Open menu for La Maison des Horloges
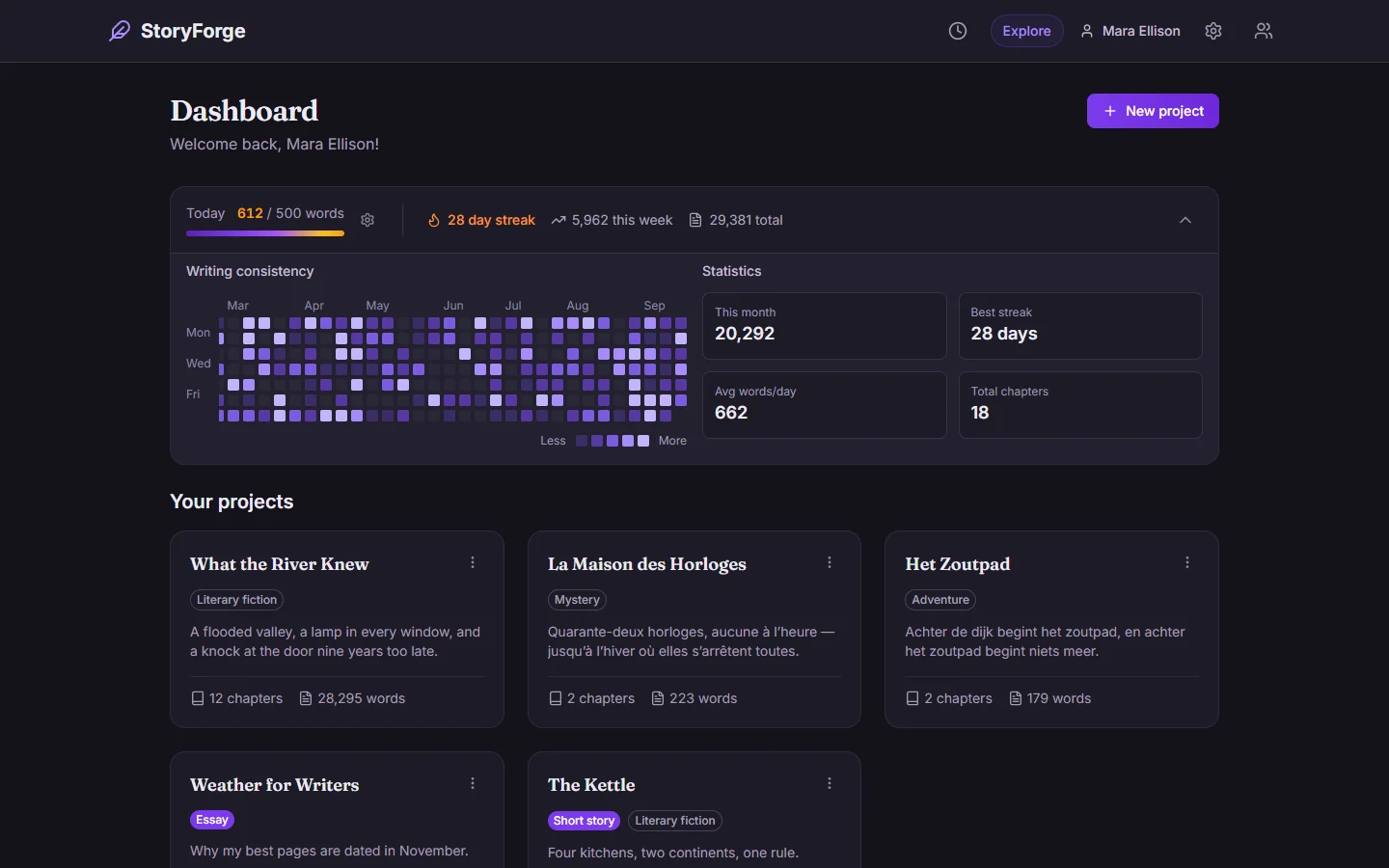1389x868 pixels. (x=830, y=562)
